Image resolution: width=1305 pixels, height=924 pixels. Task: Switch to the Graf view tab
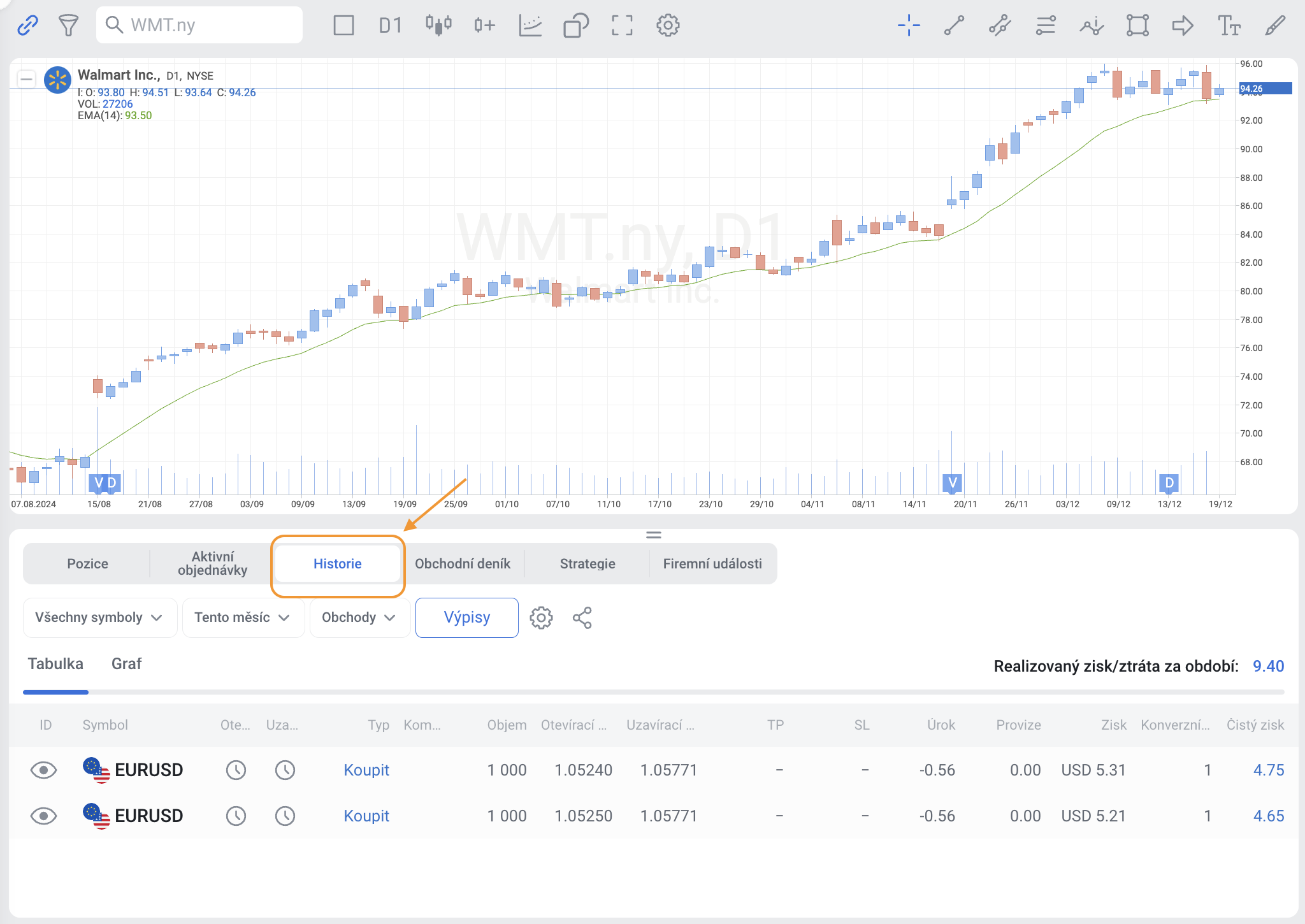[x=126, y=664]
